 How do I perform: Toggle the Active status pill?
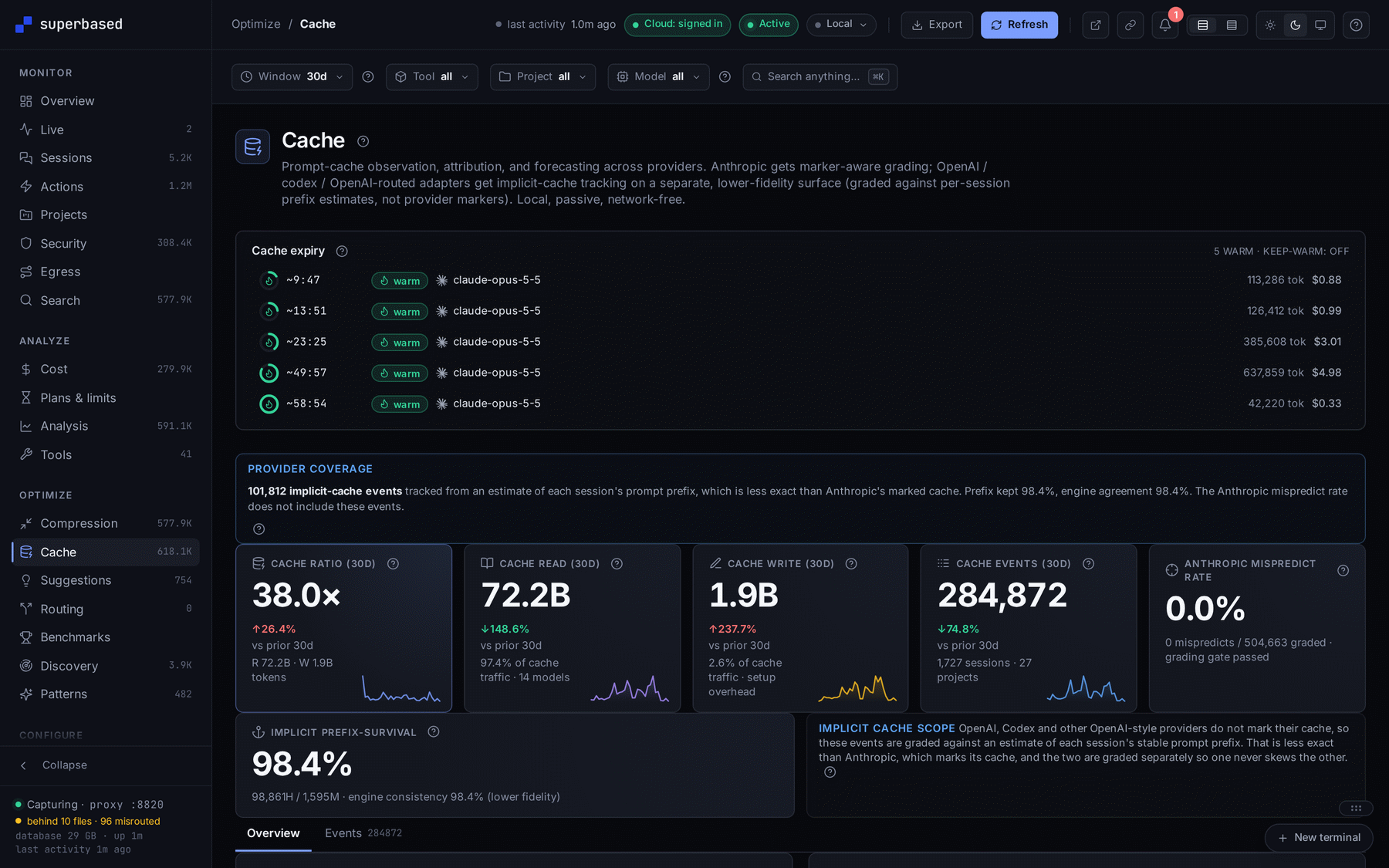(769, 25)
